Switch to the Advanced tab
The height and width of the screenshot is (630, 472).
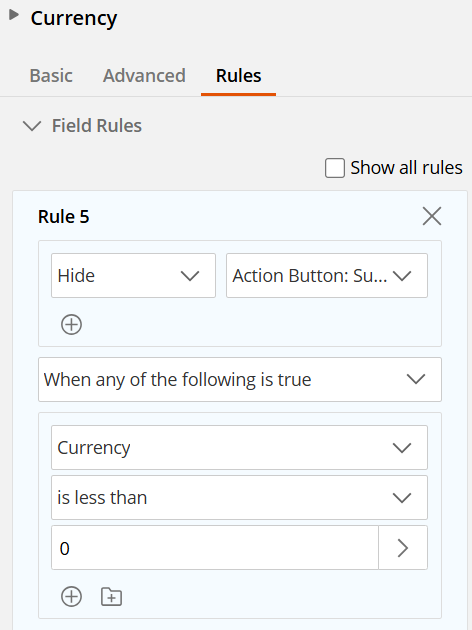[144, 76]
